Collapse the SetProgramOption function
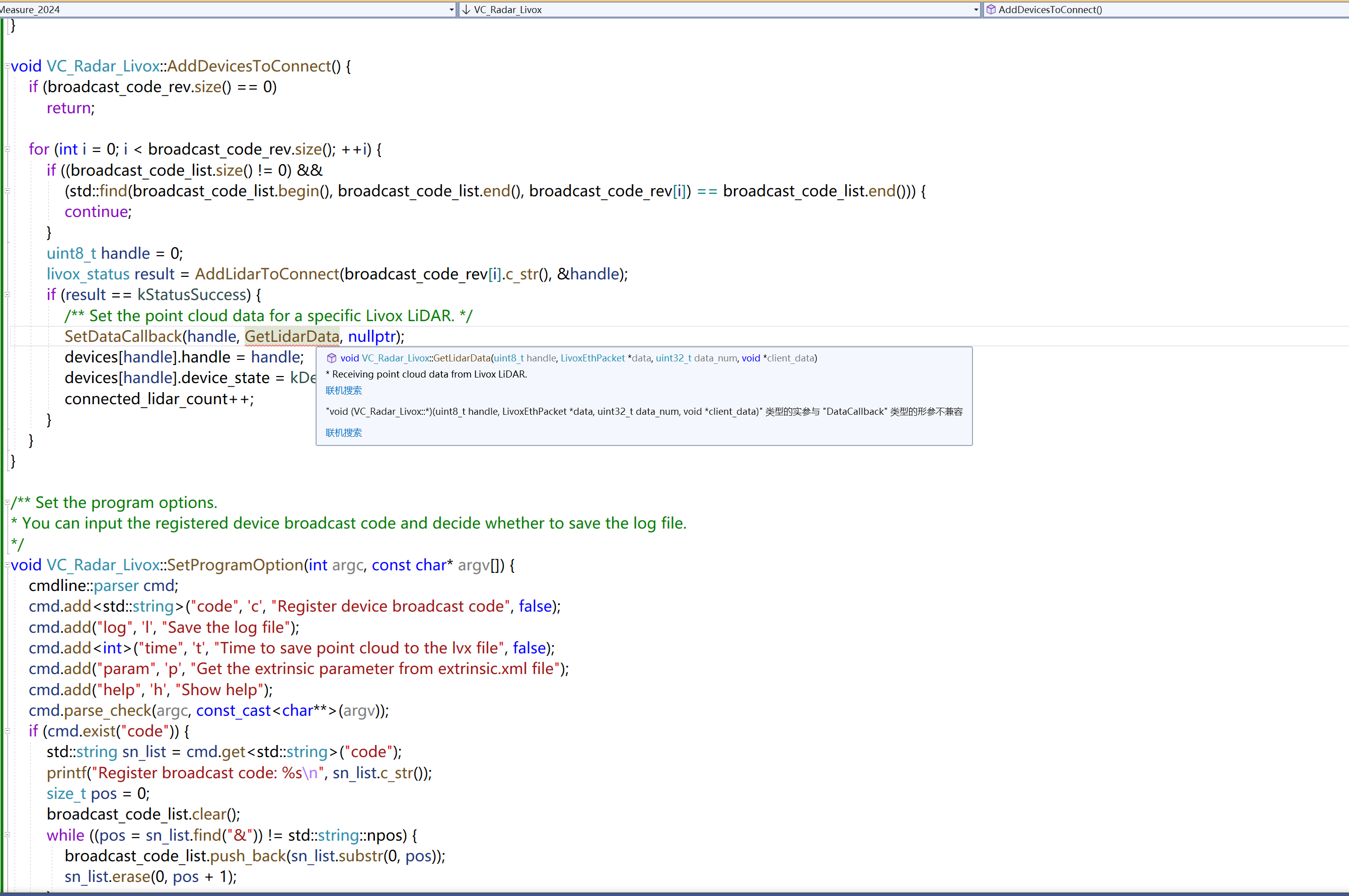This screenshot has width=1349, height=896. coord(8,565)
